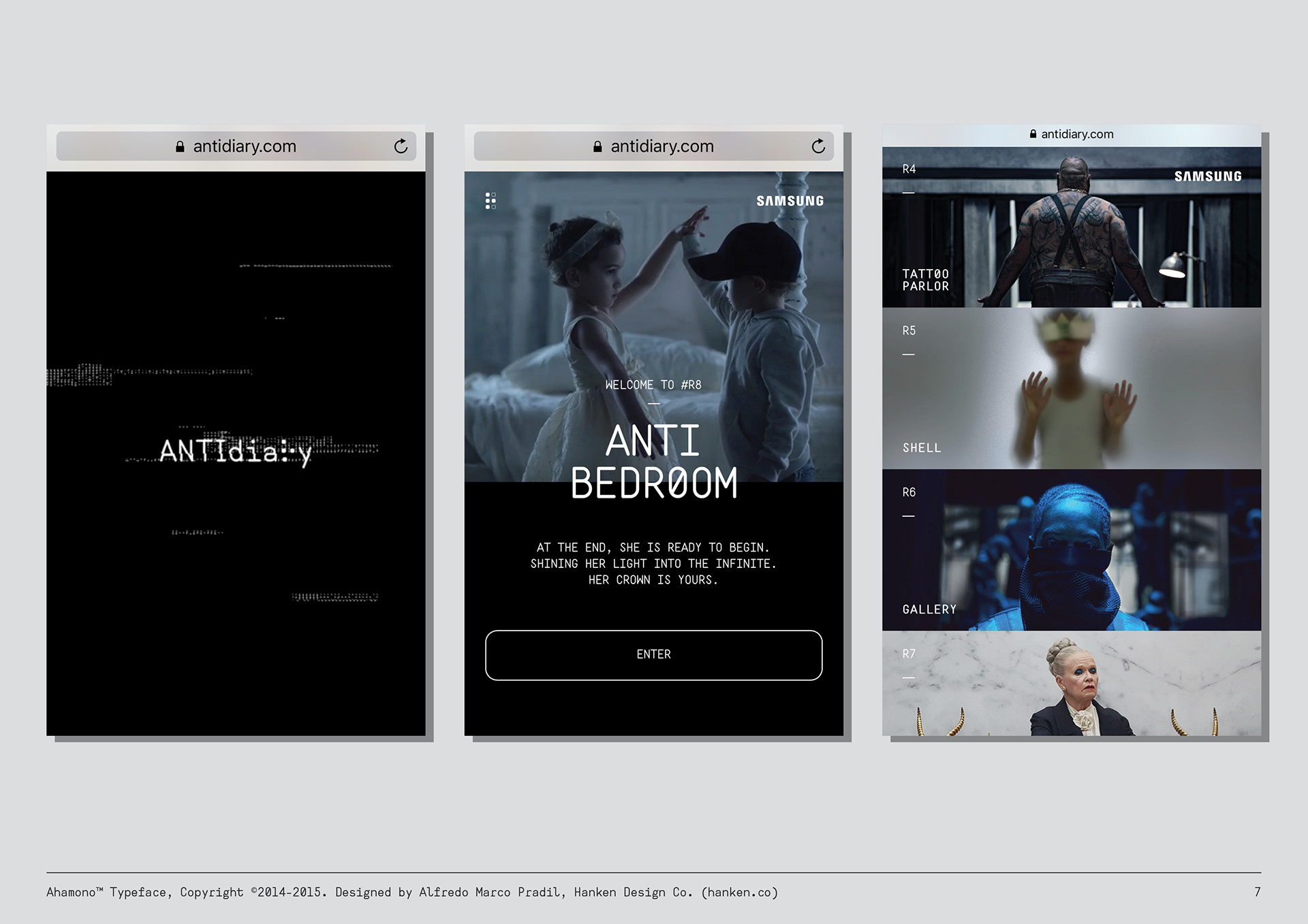1308x924 pixels.
Task: Click antidiary.com address in first phone
Action: (x=245, y=146)
